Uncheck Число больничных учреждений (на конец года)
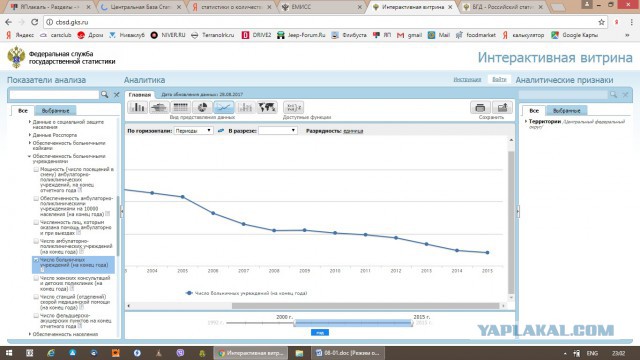 click(36, 260)
